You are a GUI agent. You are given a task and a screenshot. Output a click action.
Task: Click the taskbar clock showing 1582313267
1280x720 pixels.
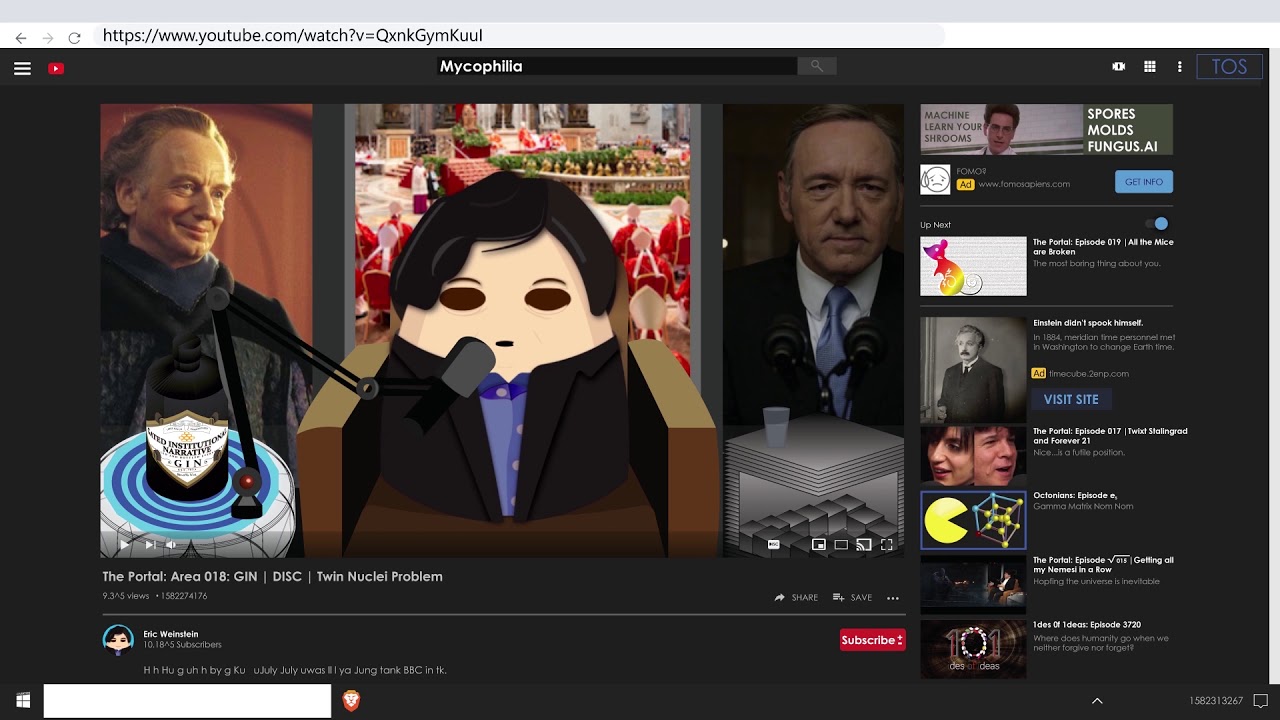click(x=1216, y=701)
